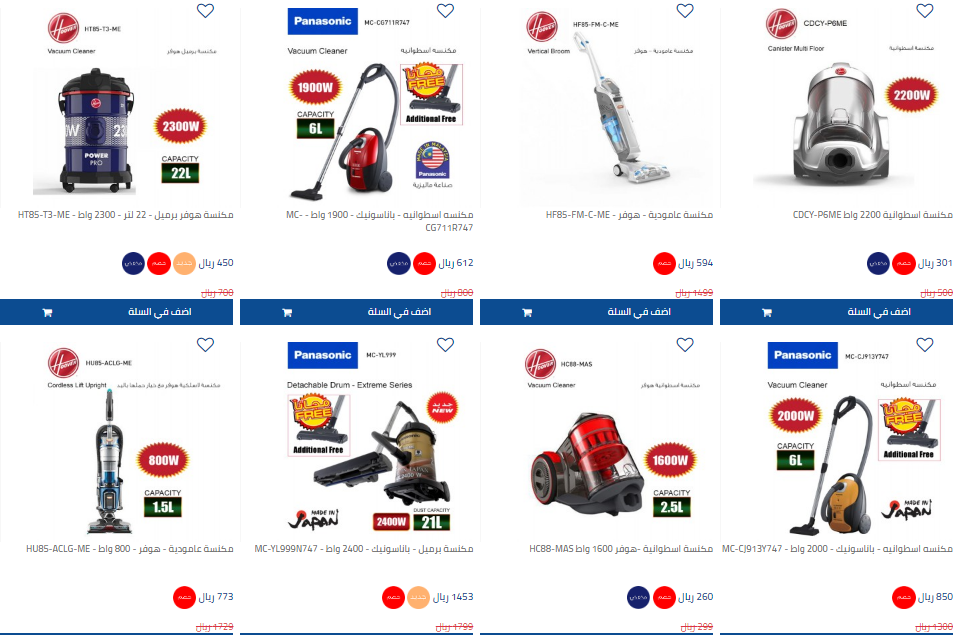Open Panasonic MC-YL999N747 product title link
Screen dimensions: 975x635
364,549
